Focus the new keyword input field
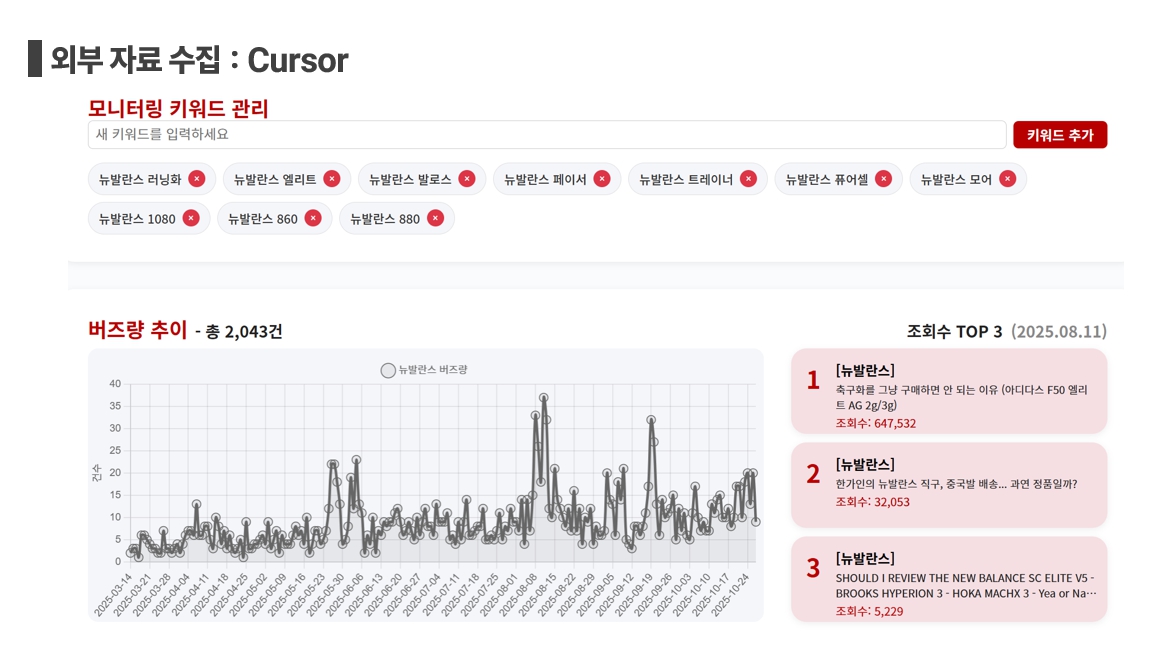1149x648 pixels. (546, 135)
